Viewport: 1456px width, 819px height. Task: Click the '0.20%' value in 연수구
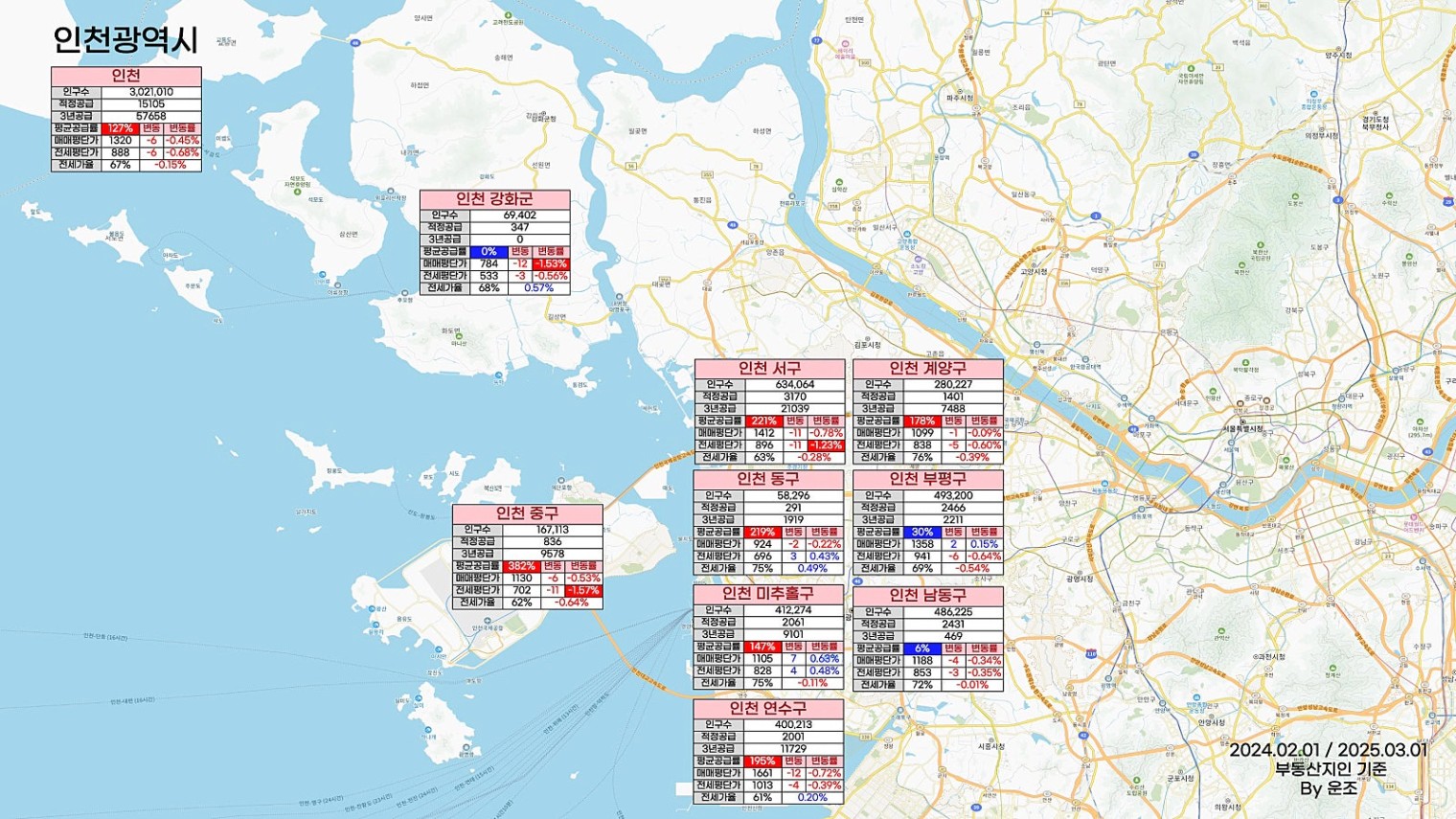tap(812, 797)
